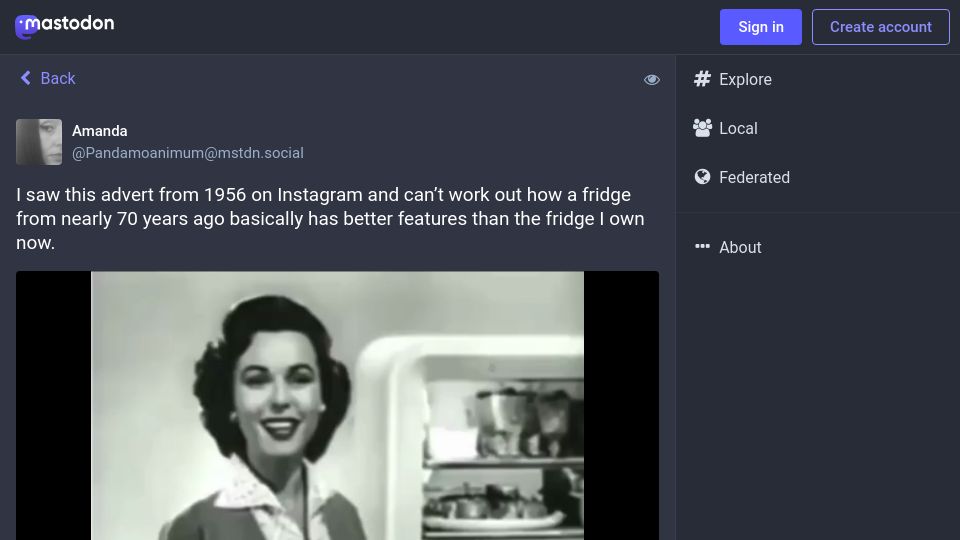Click the hashtag Explore icon
The height and width of the screenshot is (540, 960).
[702, 78]
